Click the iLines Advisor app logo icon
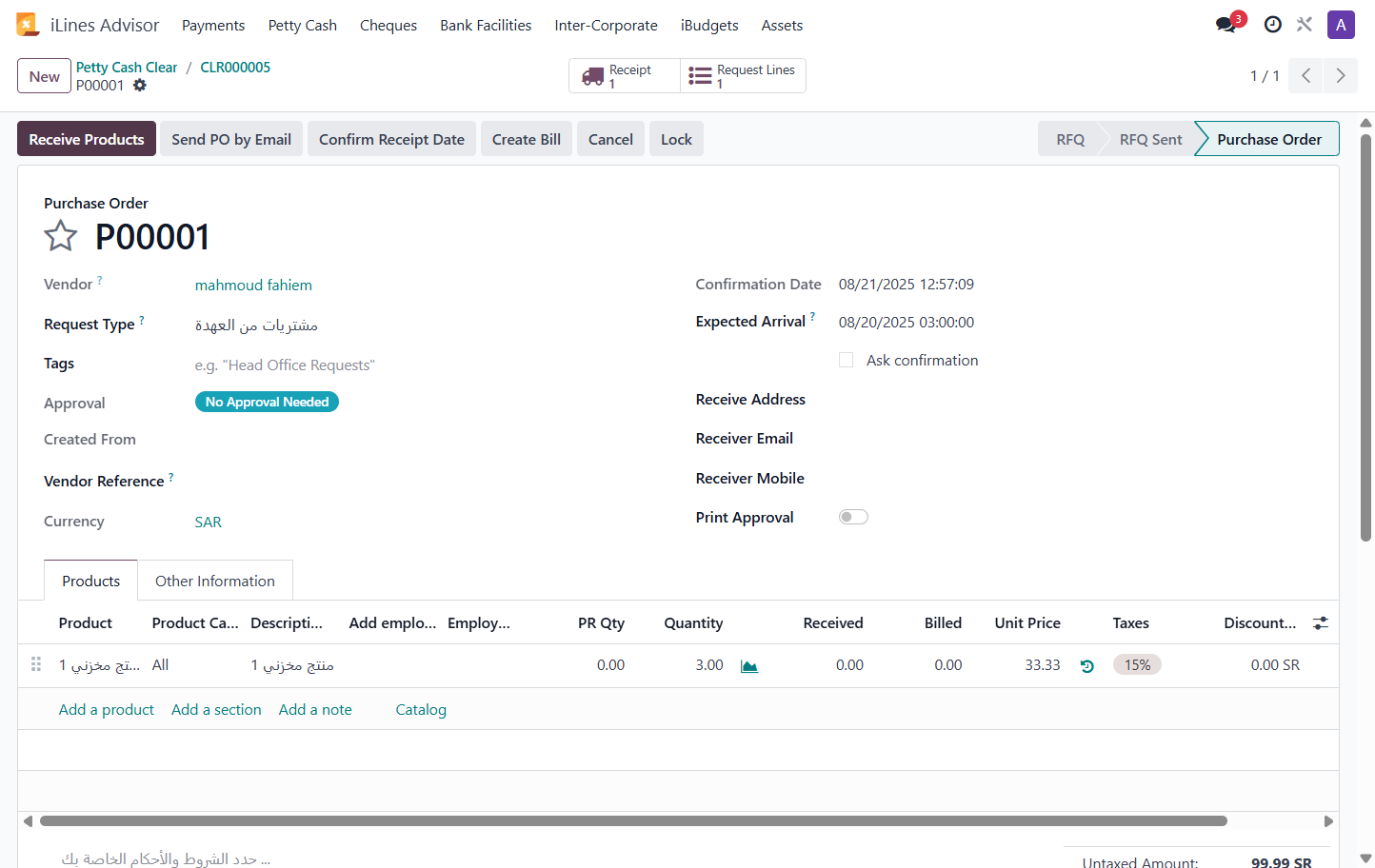The width and height of the screenshot is (1375, 868). (28, 25)
